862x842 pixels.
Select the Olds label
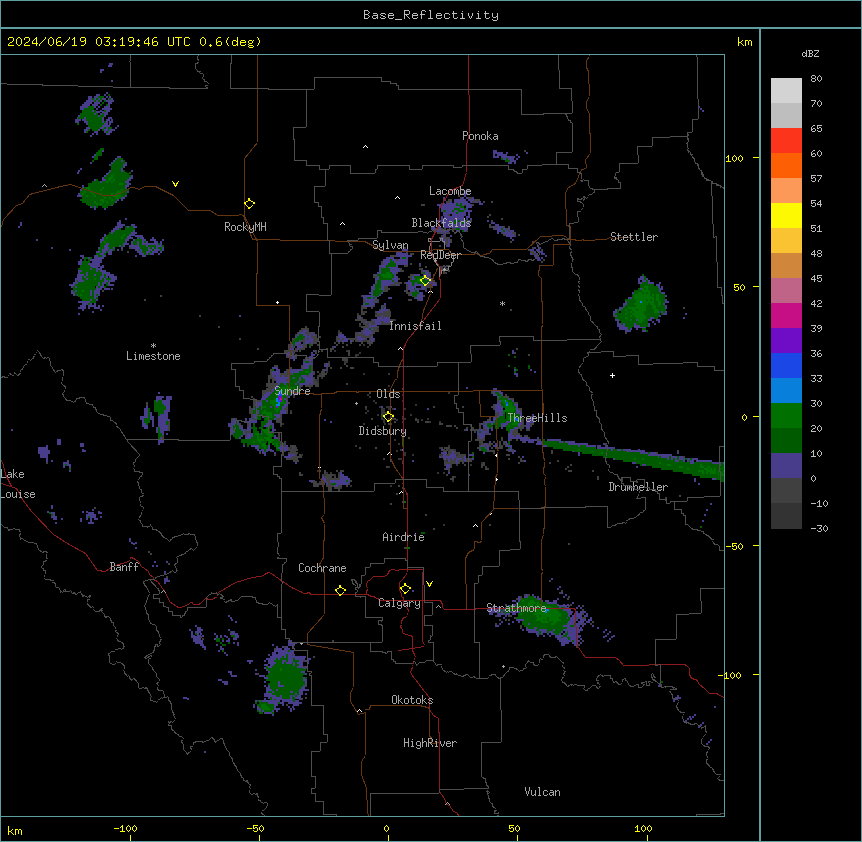(x=388, y=394)
